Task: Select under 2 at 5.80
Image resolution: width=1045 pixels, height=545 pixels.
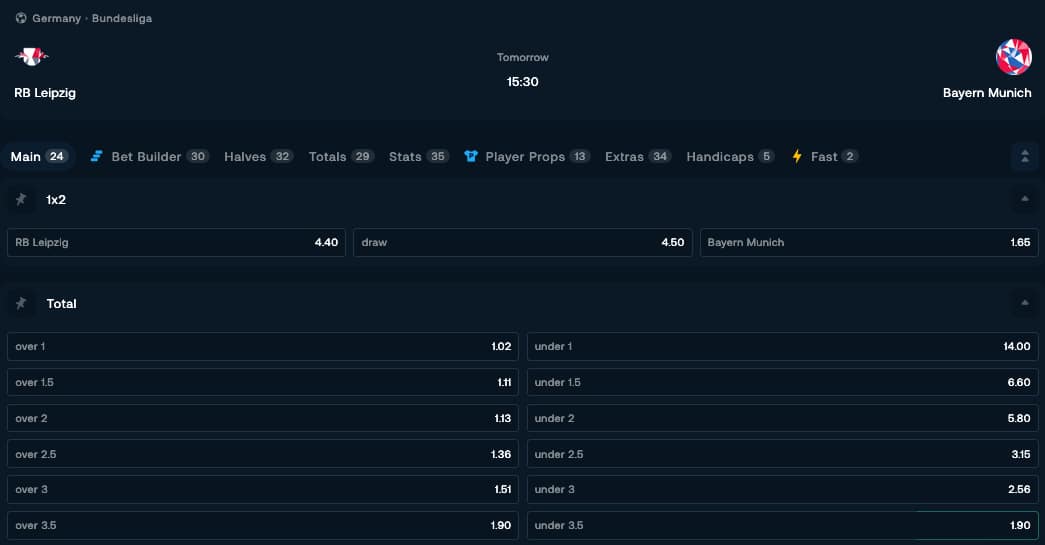Action: [x=782, y=418]
